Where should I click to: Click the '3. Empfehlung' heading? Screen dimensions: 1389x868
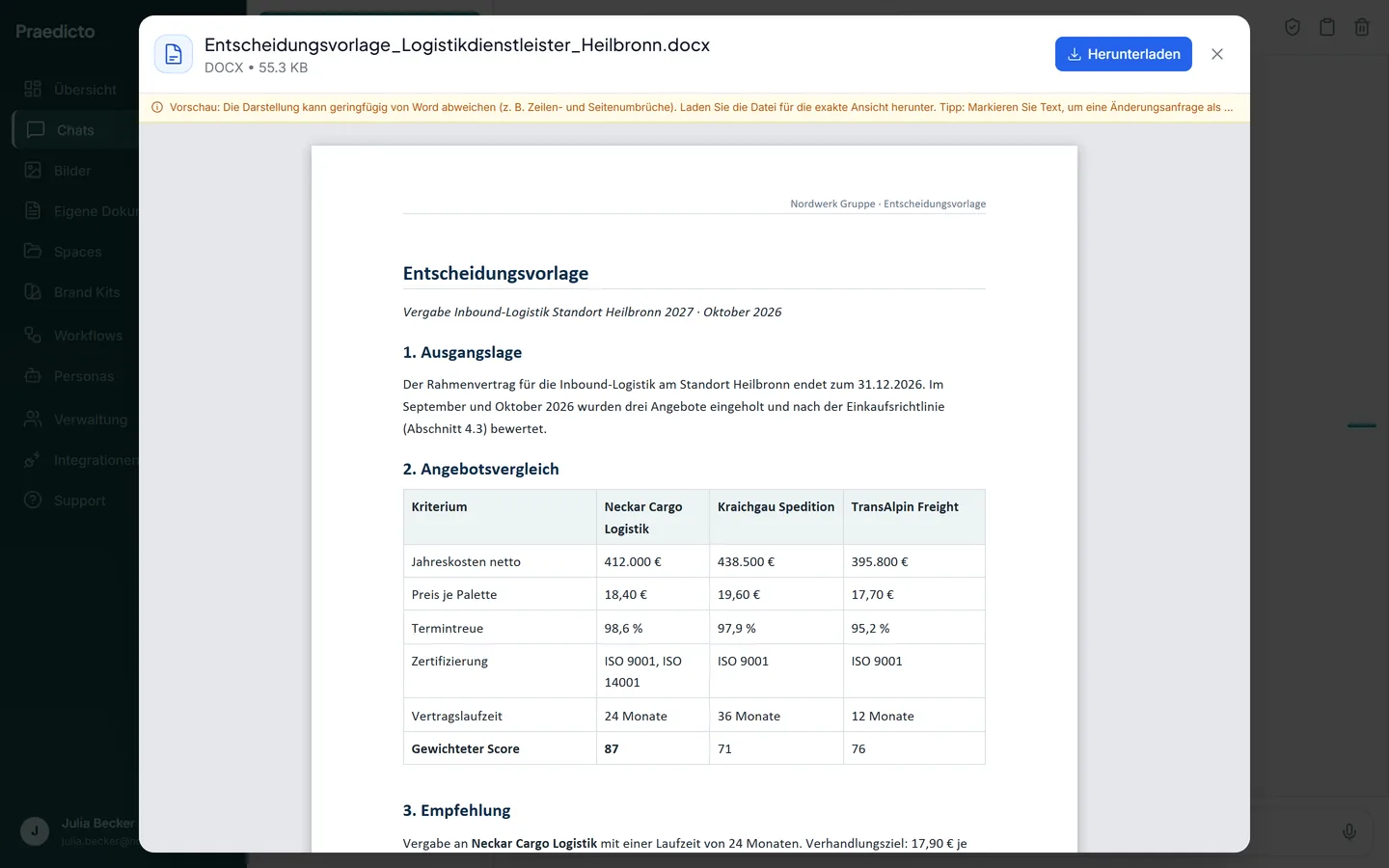click(456, 810)
